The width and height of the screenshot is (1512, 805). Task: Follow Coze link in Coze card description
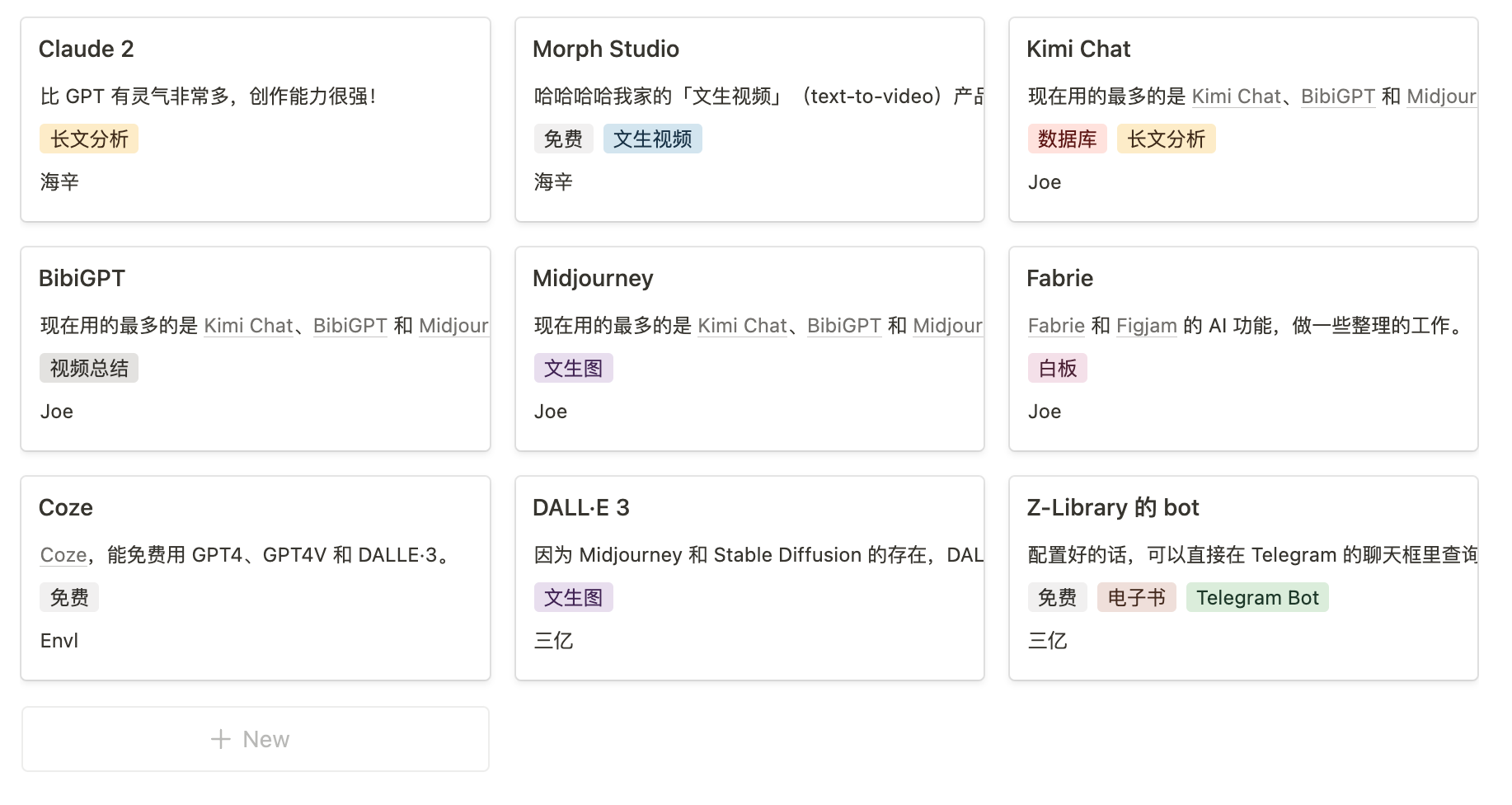click(x=63, y=555)
